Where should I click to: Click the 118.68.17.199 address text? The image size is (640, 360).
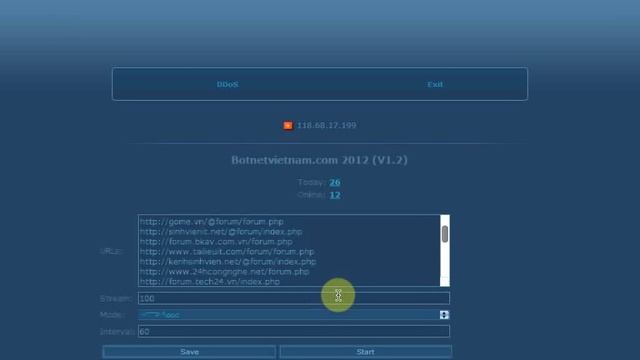327,125
